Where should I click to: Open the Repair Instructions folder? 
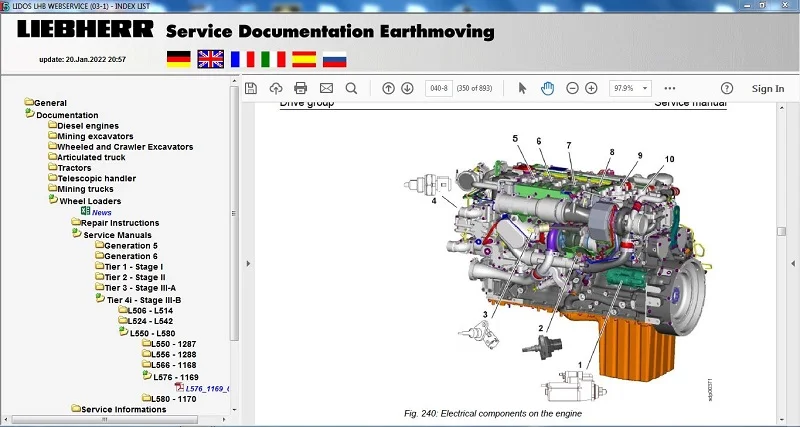coord(115,223)
